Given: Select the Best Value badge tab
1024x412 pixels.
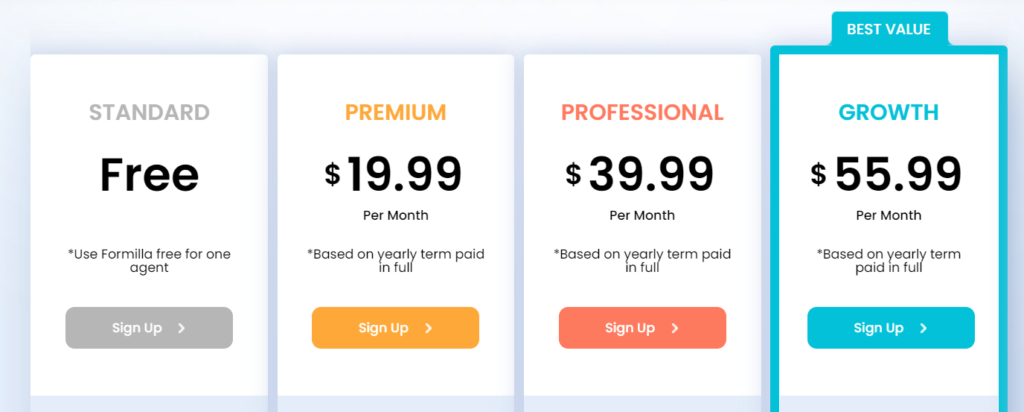Looking at the screenshot, I should tap(889, 29).
